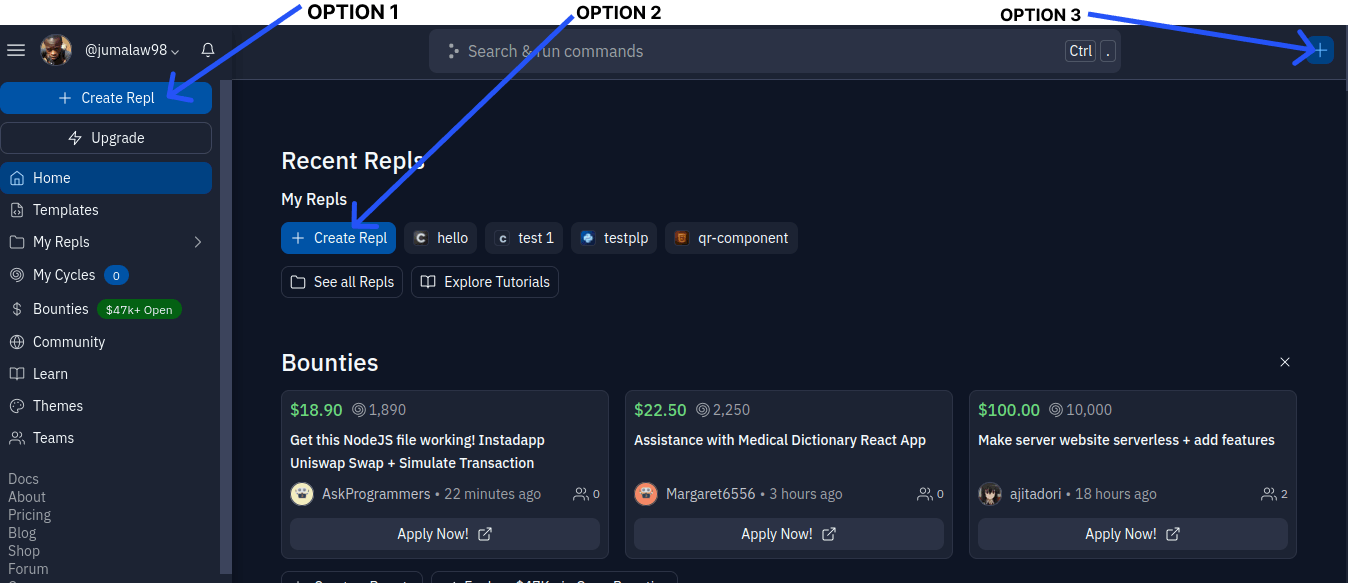Open the qr-component HTML repl

731,238
